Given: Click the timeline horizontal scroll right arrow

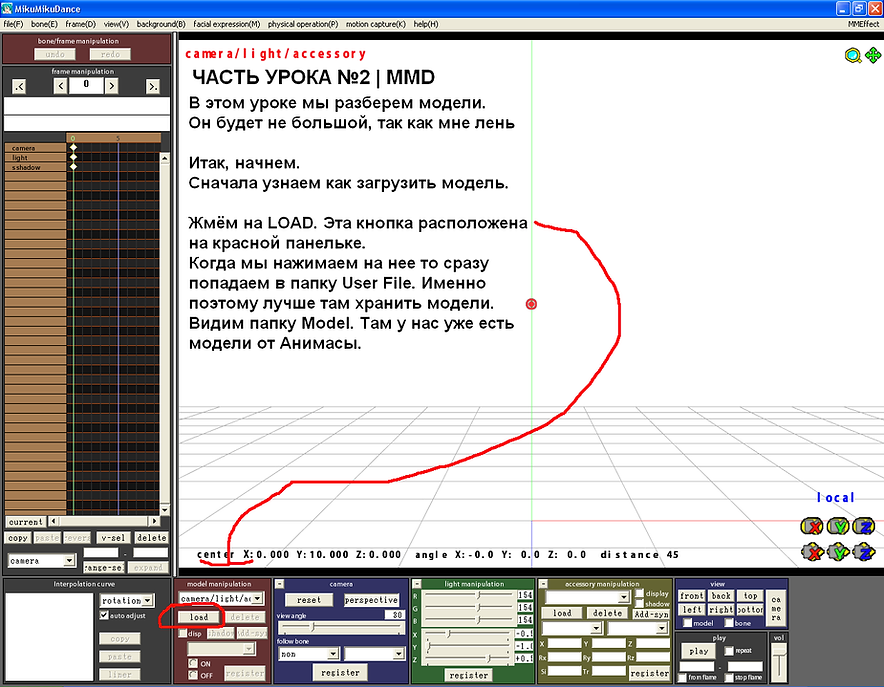Looking at the screenshot, I should point(154,521).
